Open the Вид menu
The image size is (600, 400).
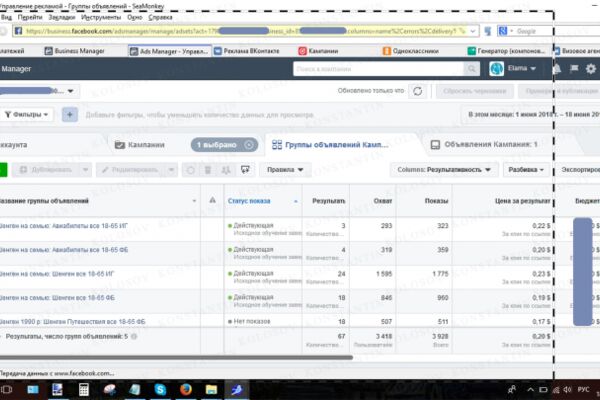[x=6, y=17]
